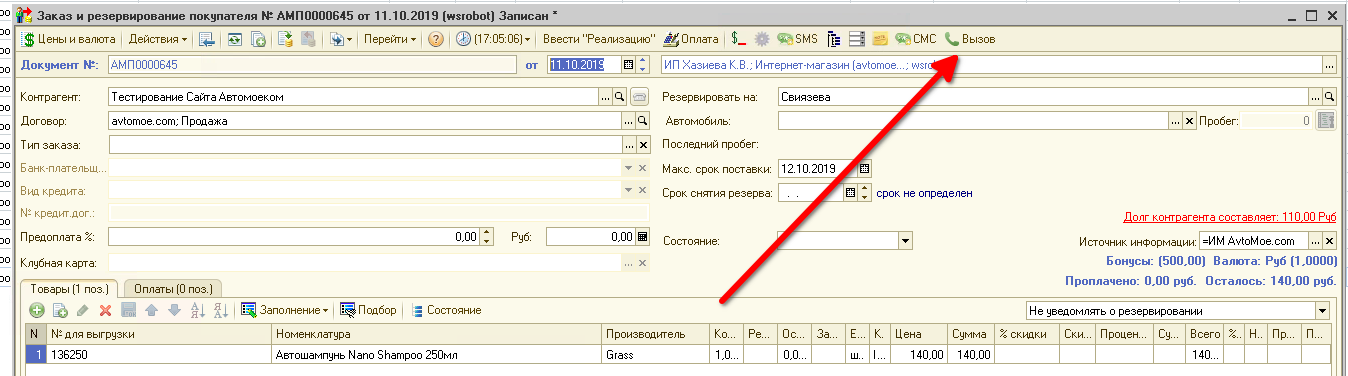
Task: Select the Документ № input field
Action: 312,65
